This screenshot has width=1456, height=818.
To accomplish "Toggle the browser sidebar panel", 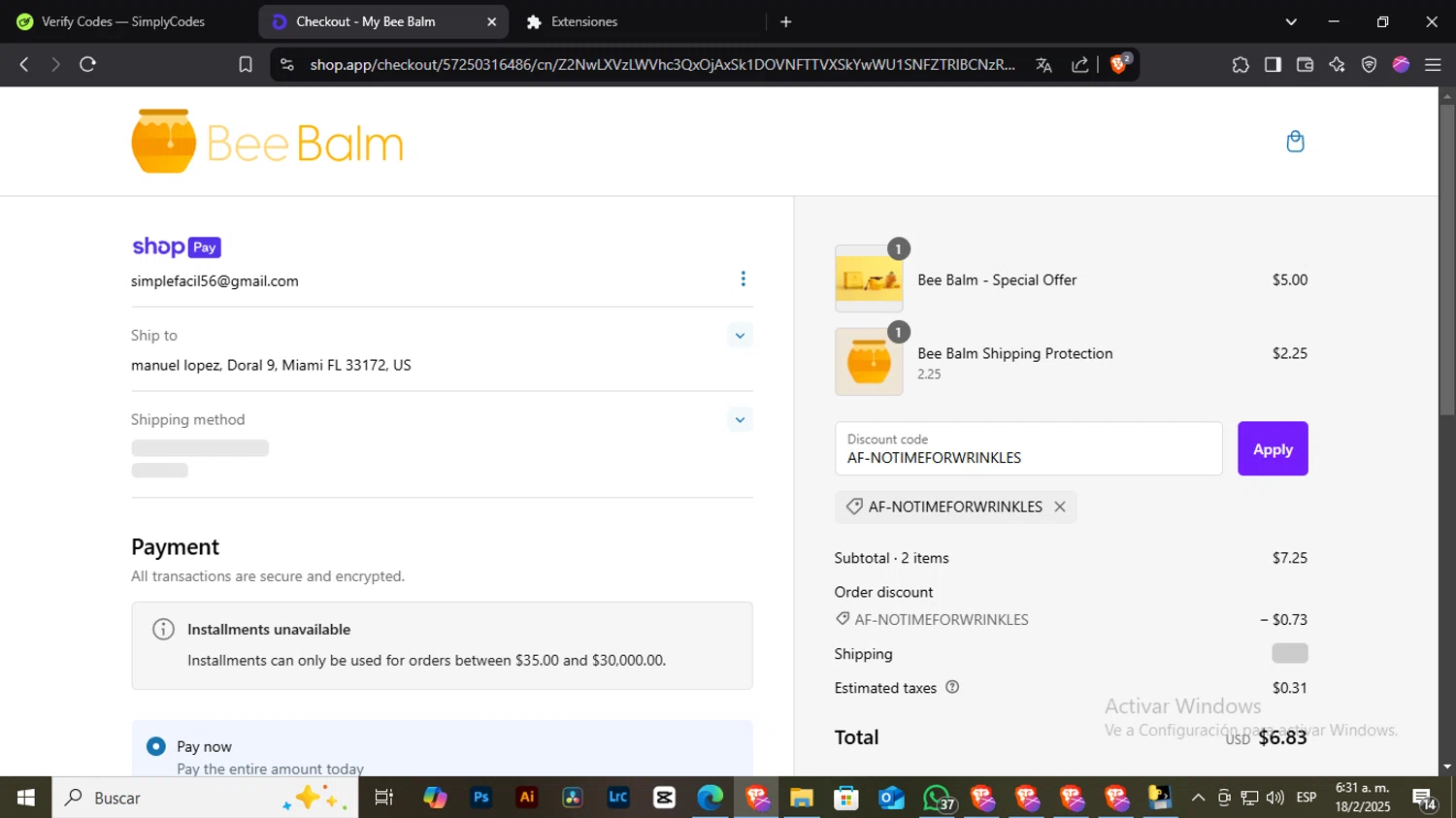I will pyautogui.click(x=1273, y=64).
